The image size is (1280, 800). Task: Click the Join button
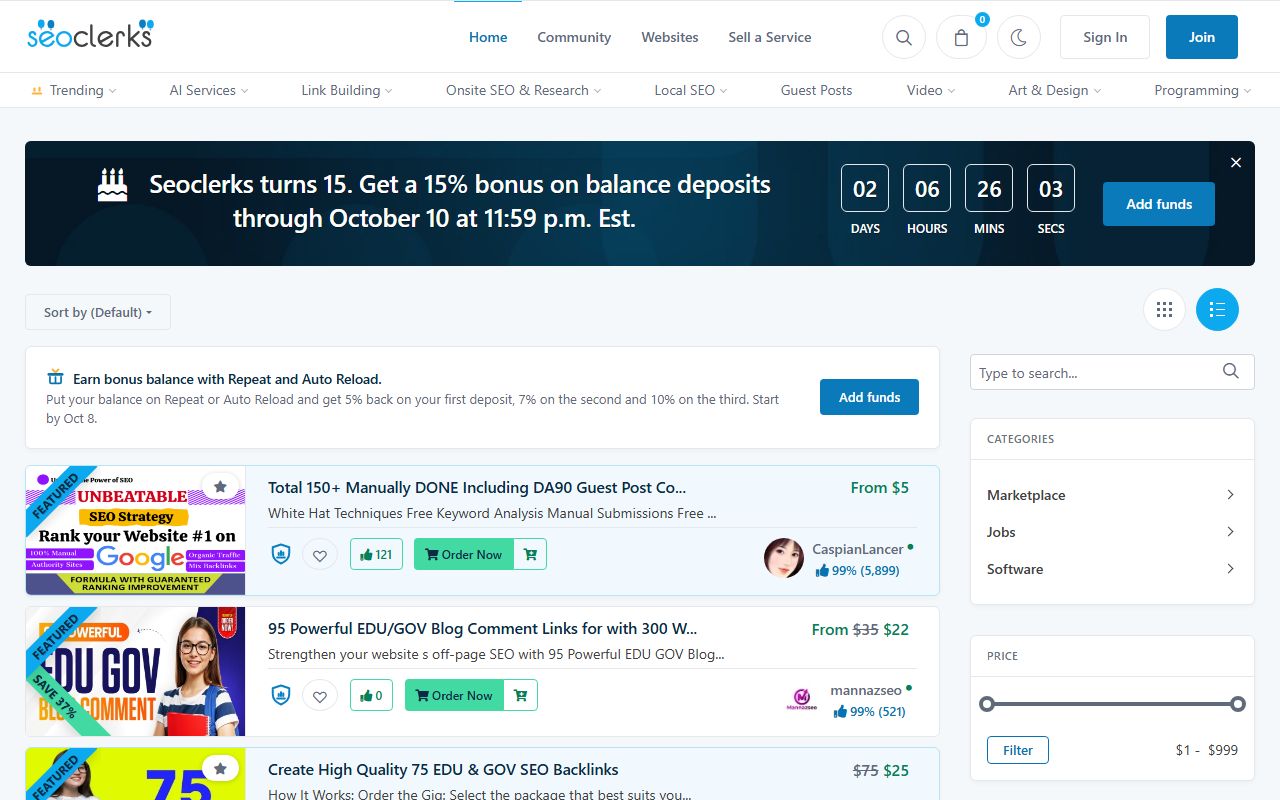[x=1202, y=37]
